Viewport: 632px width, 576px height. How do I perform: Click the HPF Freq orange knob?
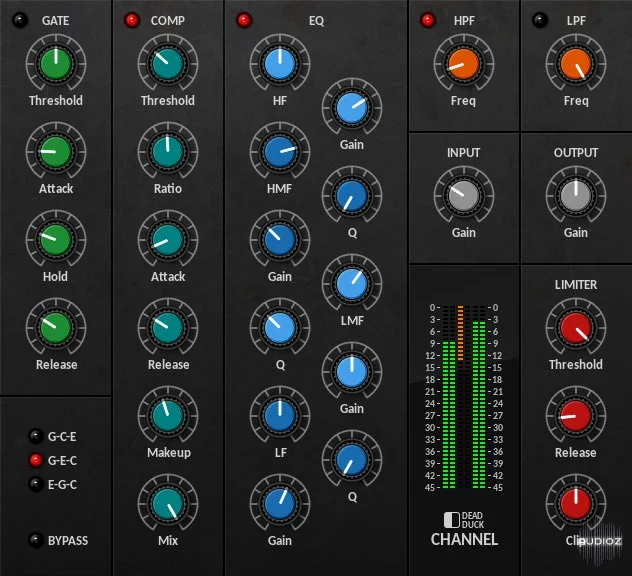pos(464,64)
